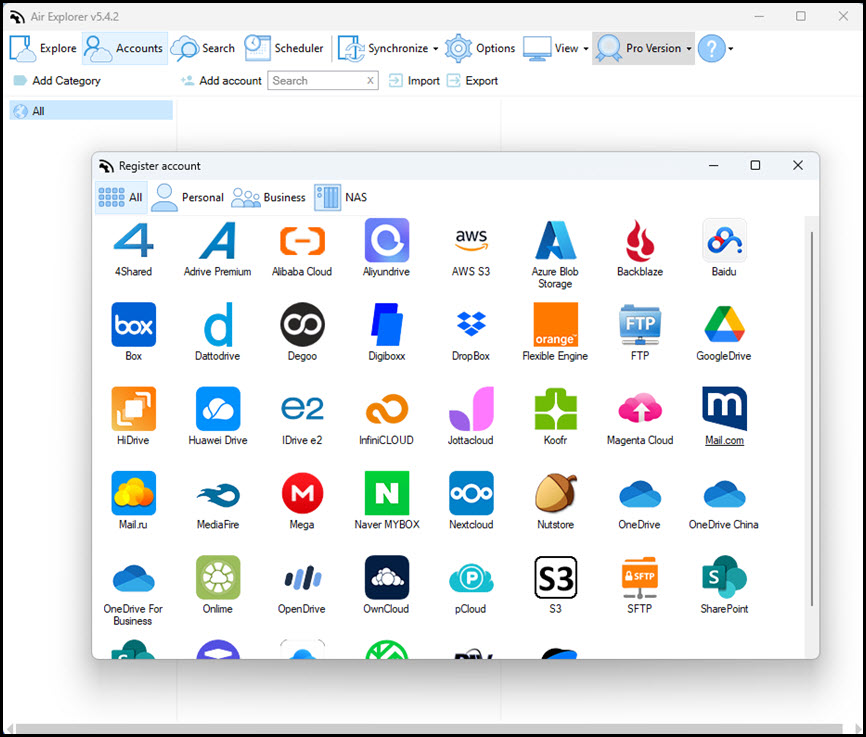Show Business account types
The image size is (866, 737).
[268, 197]
